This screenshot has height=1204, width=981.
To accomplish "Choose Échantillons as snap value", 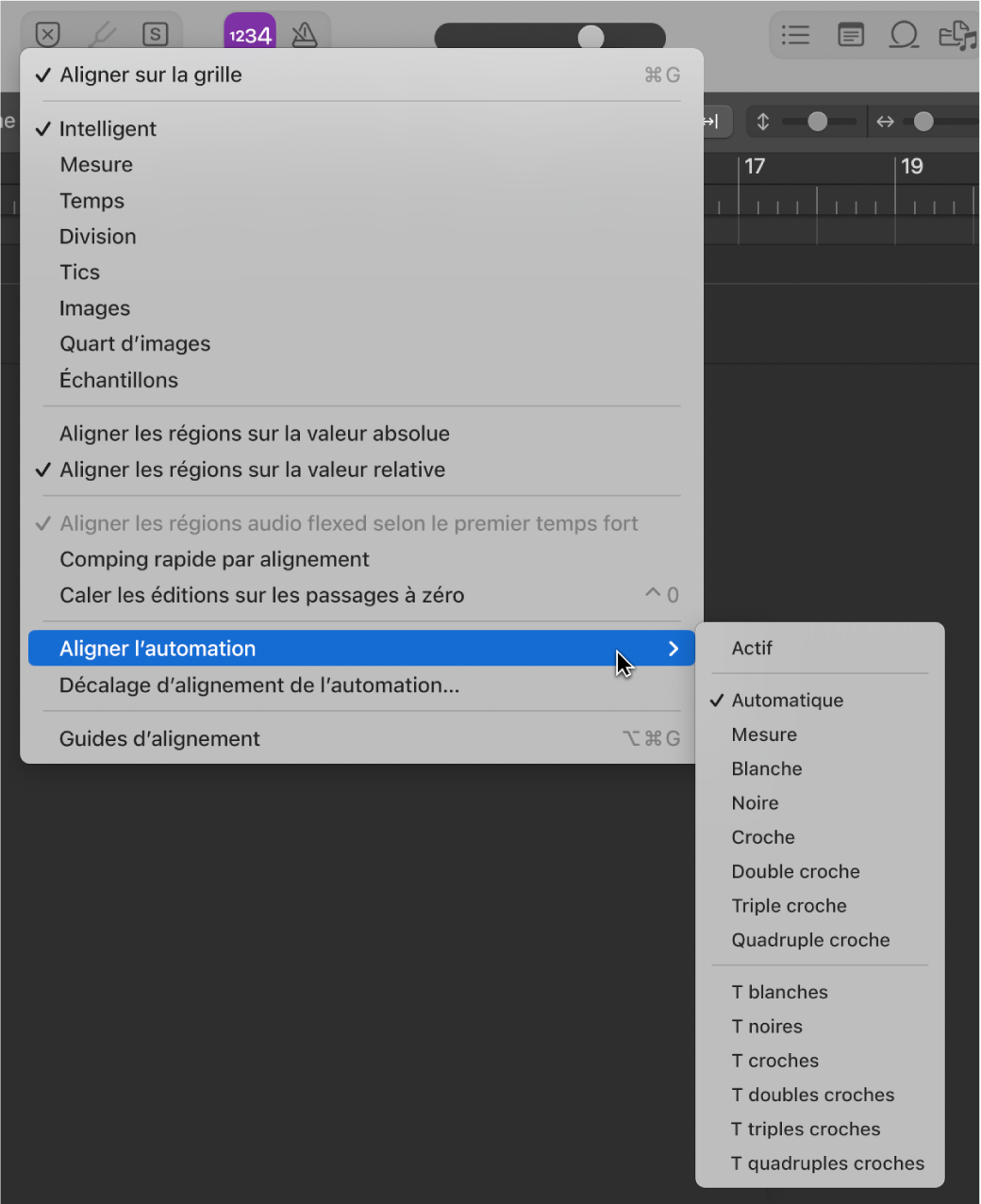I will [x=119, y=380].
